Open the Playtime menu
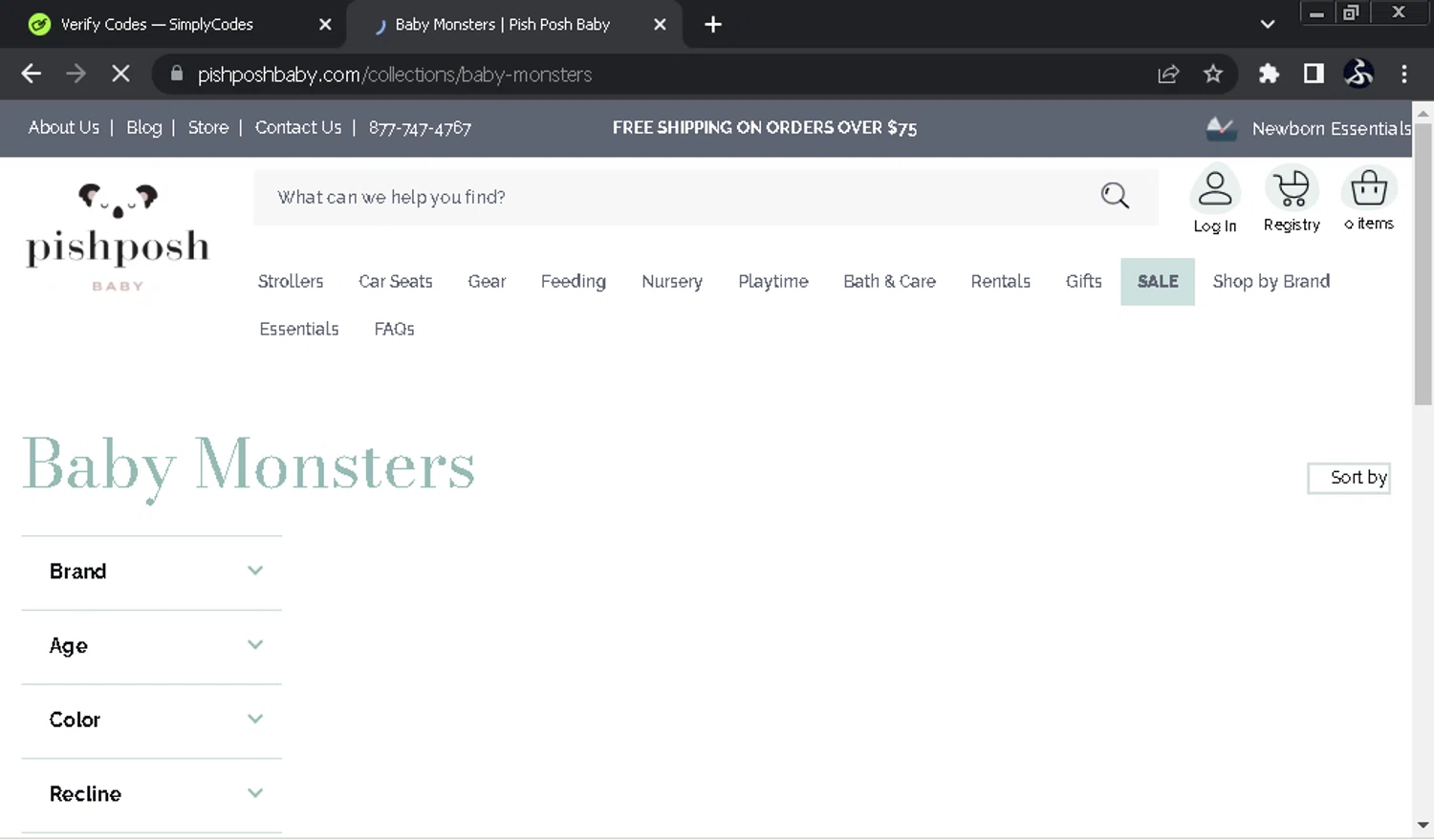 [773, 281]
